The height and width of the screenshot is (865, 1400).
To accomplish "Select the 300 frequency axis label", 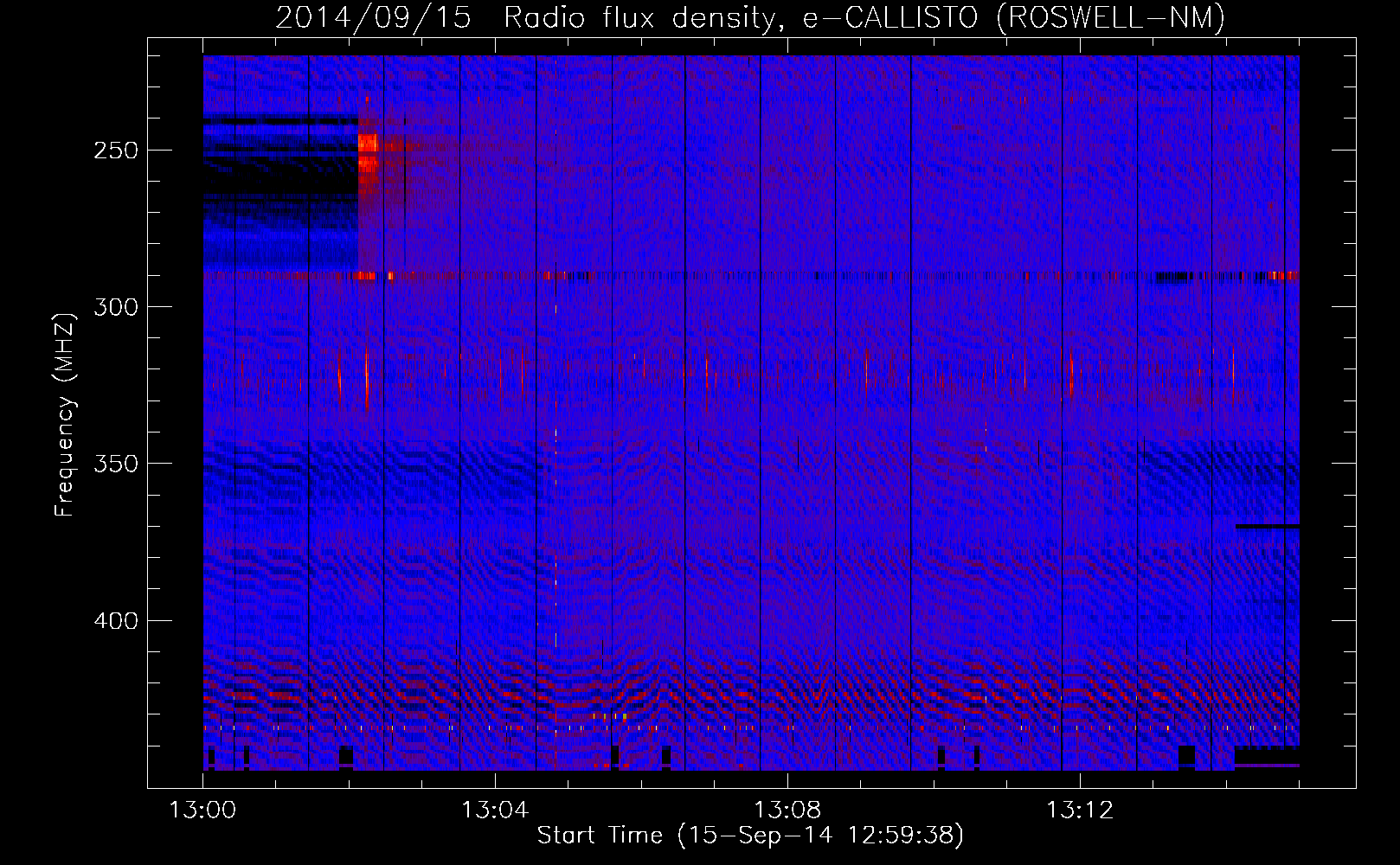I will [x=116, y=307].
